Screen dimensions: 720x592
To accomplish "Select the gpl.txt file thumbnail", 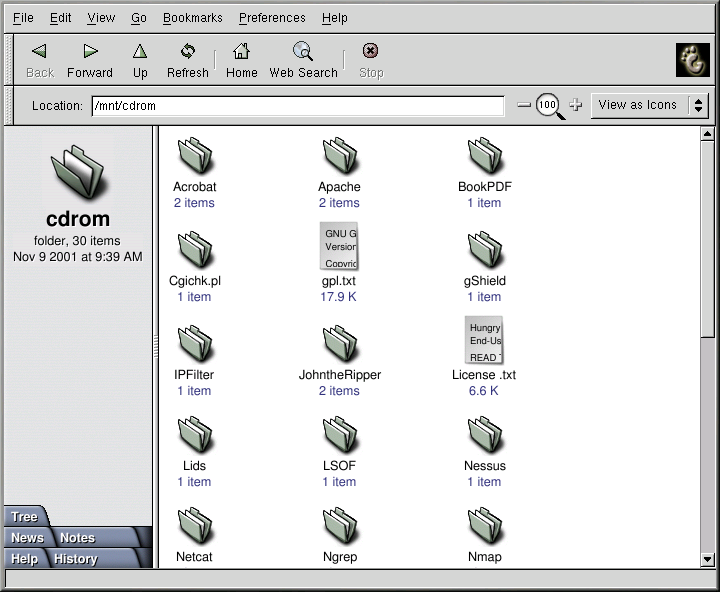I will pos(339,246).
